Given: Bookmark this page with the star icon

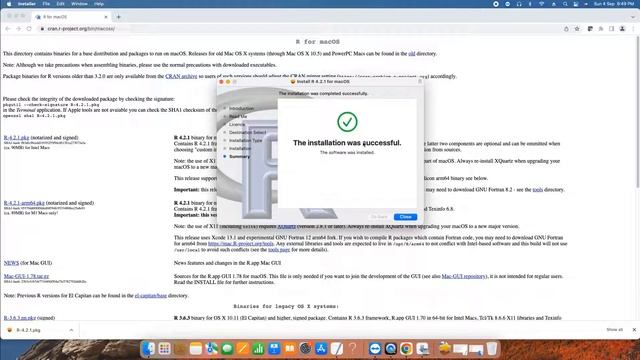Looking at the screenshot, I should tap(577, 29).
